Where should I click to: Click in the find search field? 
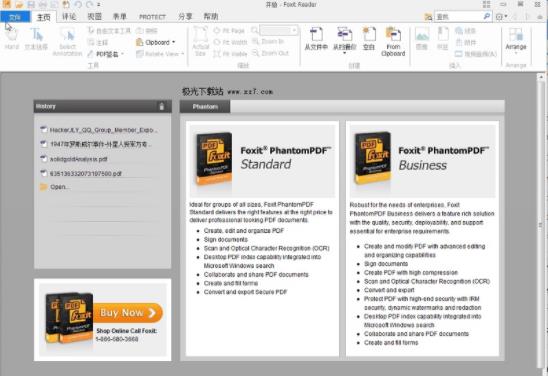(458, 16)
